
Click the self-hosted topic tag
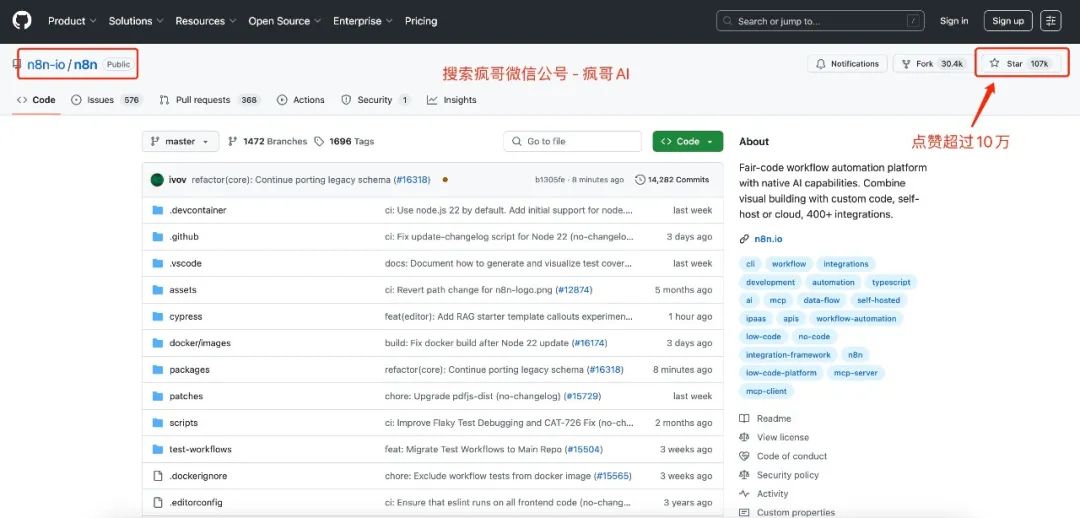[878, 300]
